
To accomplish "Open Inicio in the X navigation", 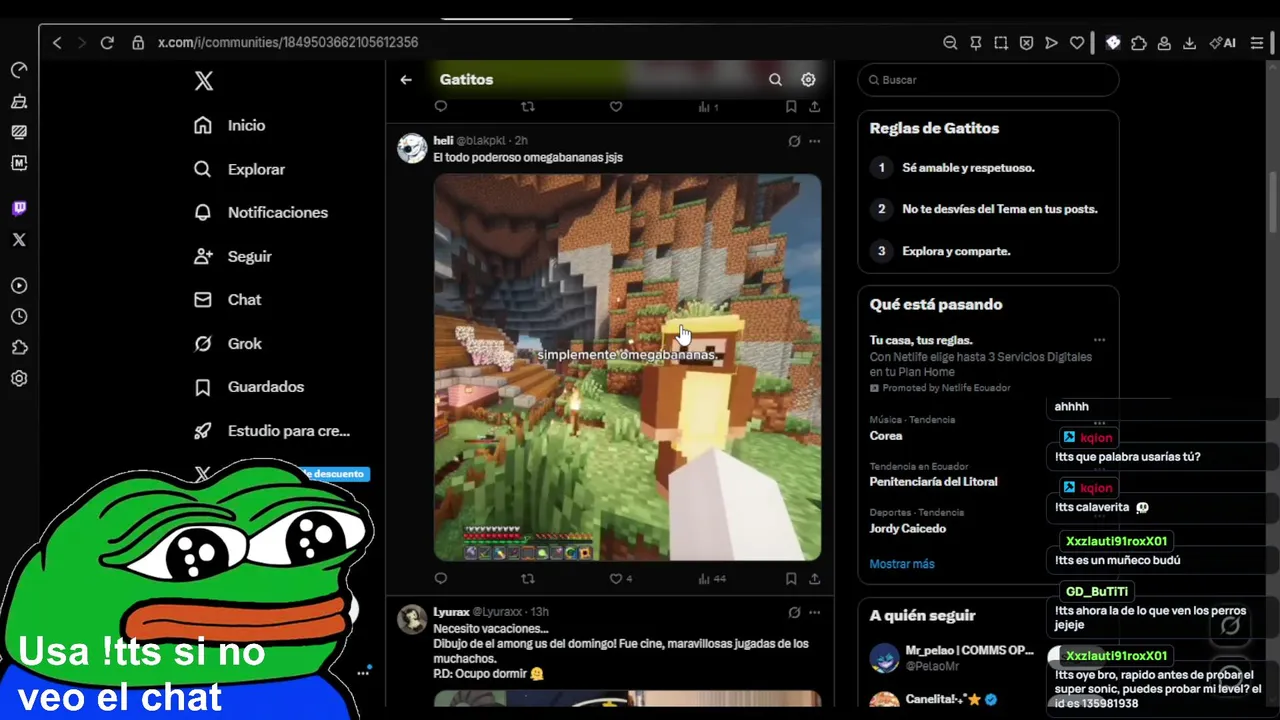I will coord(230,125).
